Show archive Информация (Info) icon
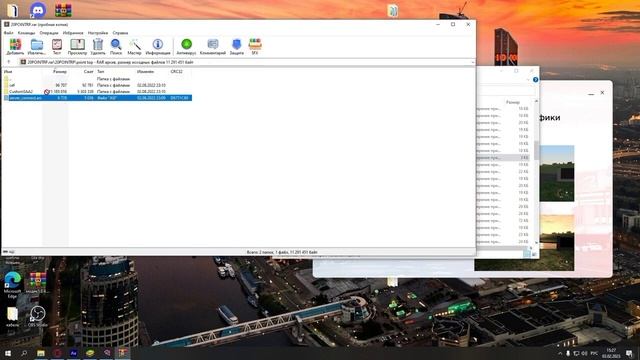Viewport: 640px width, 360px height. coord(158,47)
